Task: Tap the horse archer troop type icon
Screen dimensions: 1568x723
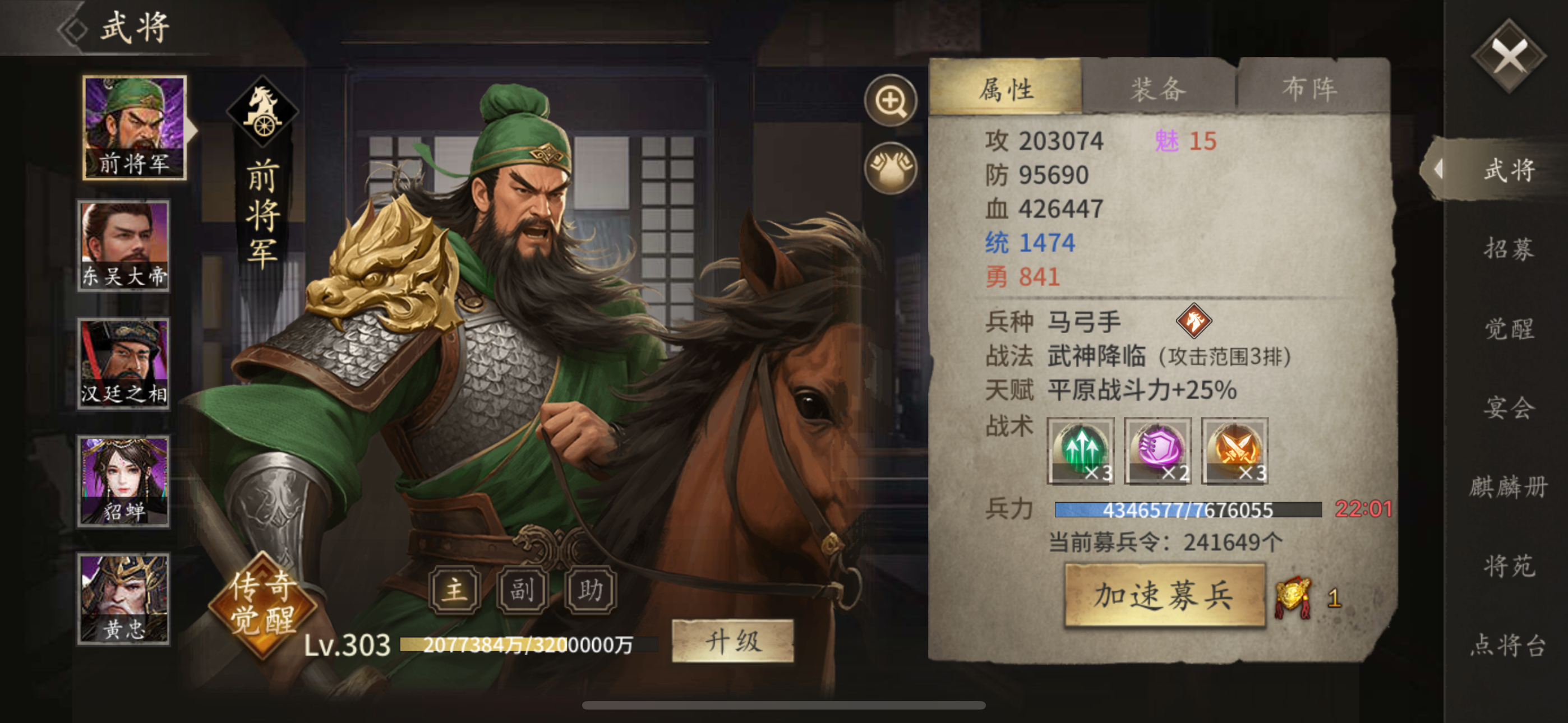Action: point(1193,321)
